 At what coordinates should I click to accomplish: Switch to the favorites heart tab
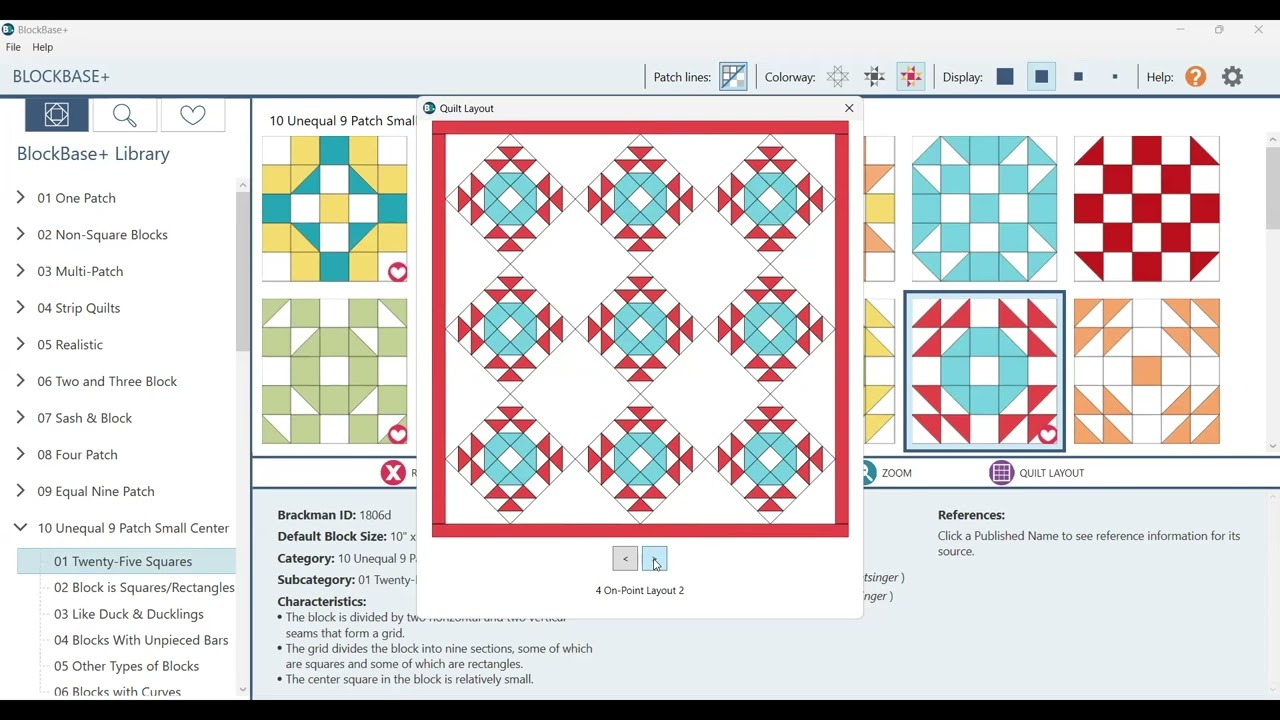193,115
